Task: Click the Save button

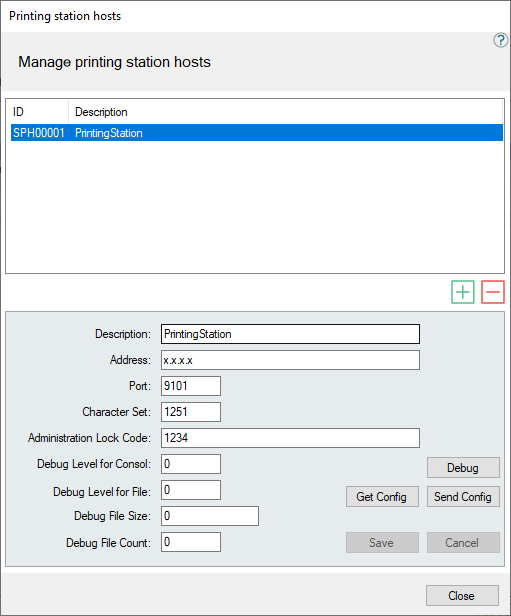Action: 382,543
